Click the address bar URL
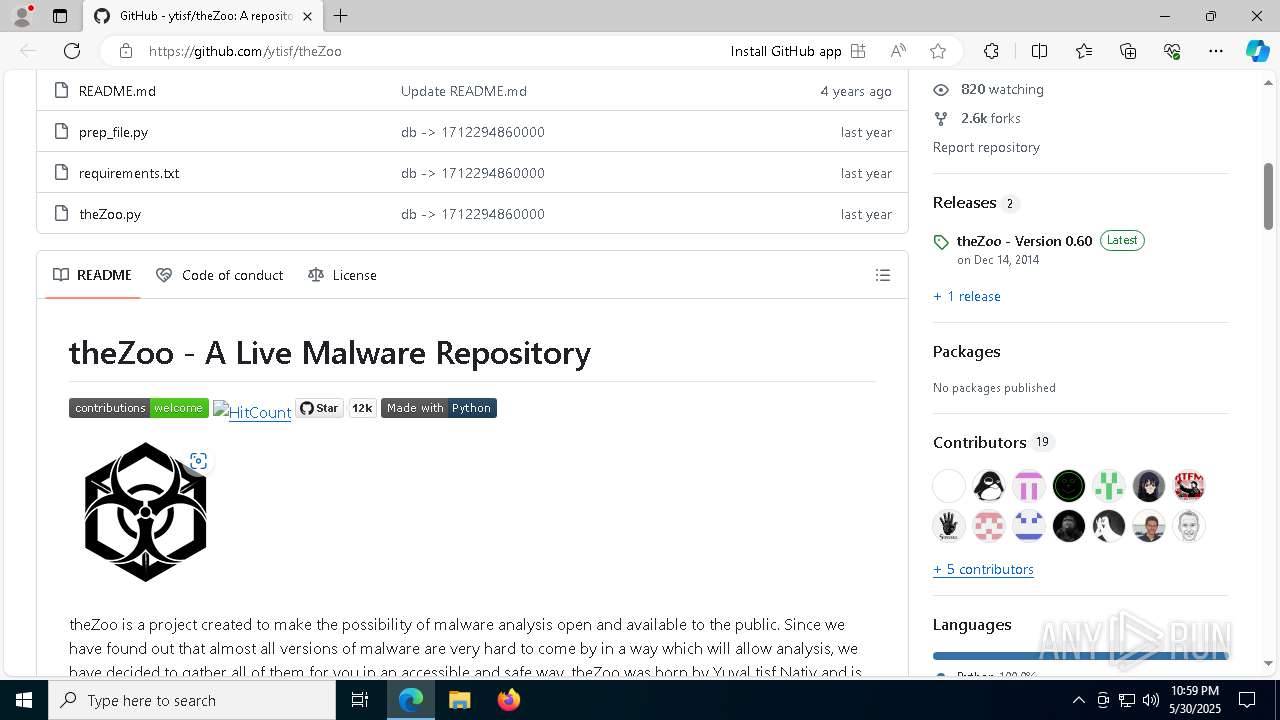This screenshot has width=1280, height=720. tap(245, 51)
